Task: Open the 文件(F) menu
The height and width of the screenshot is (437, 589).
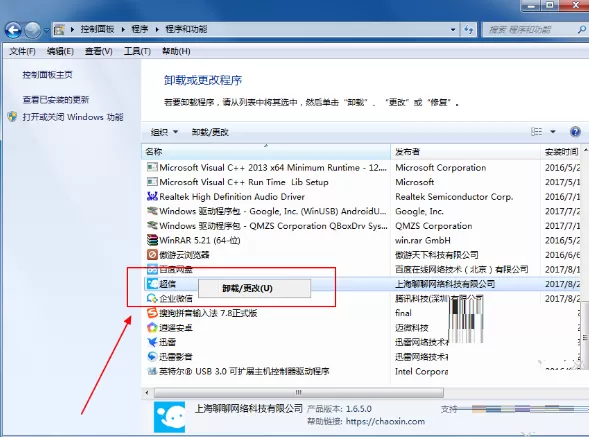Action: pyautogui.click(x=22, y=51)
